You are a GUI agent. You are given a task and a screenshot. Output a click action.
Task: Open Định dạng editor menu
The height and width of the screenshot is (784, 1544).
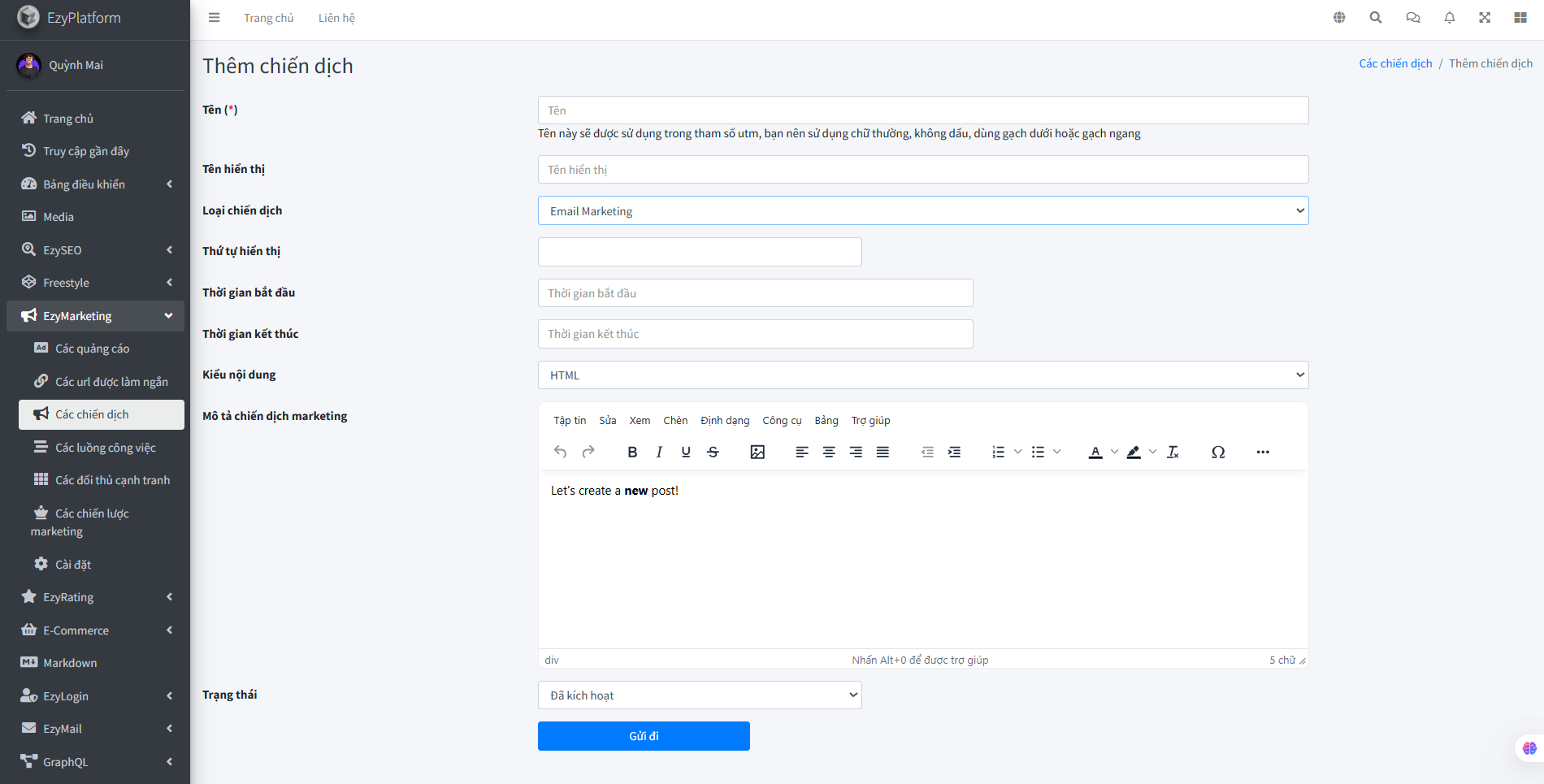(x=725, y=420)
